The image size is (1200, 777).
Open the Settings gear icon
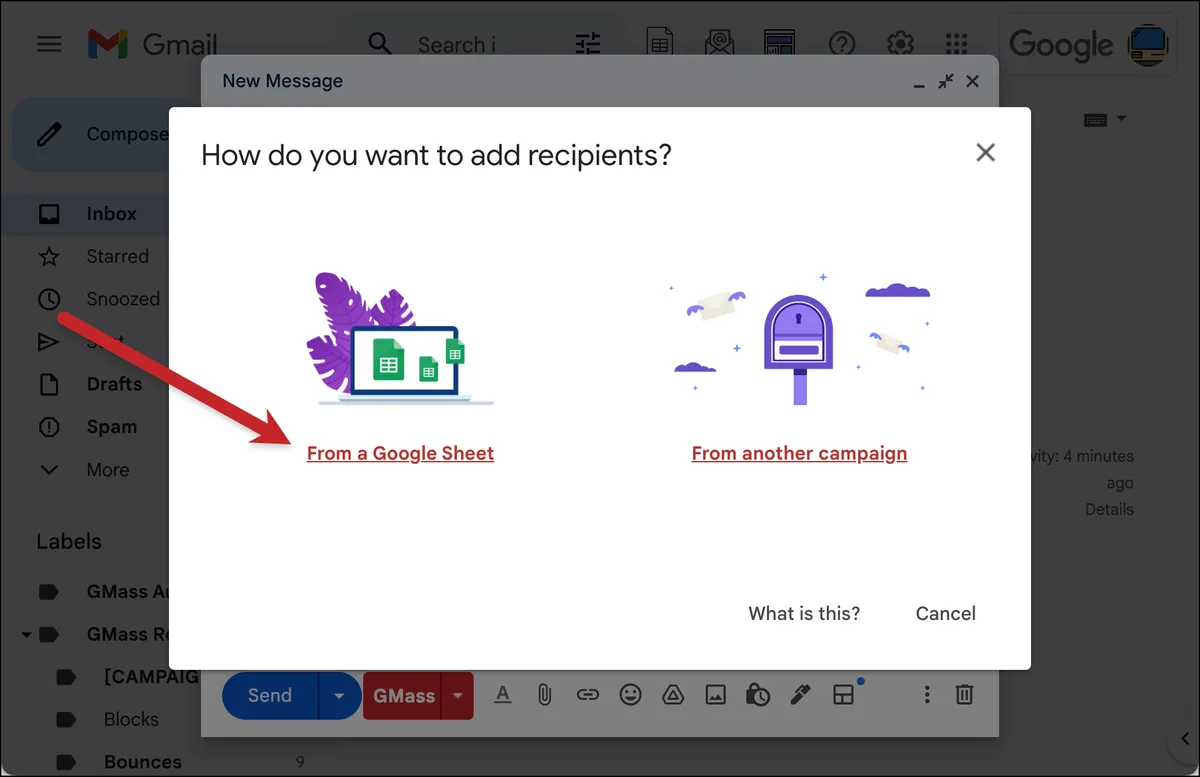pyautogui.click(x=901, y=44)
